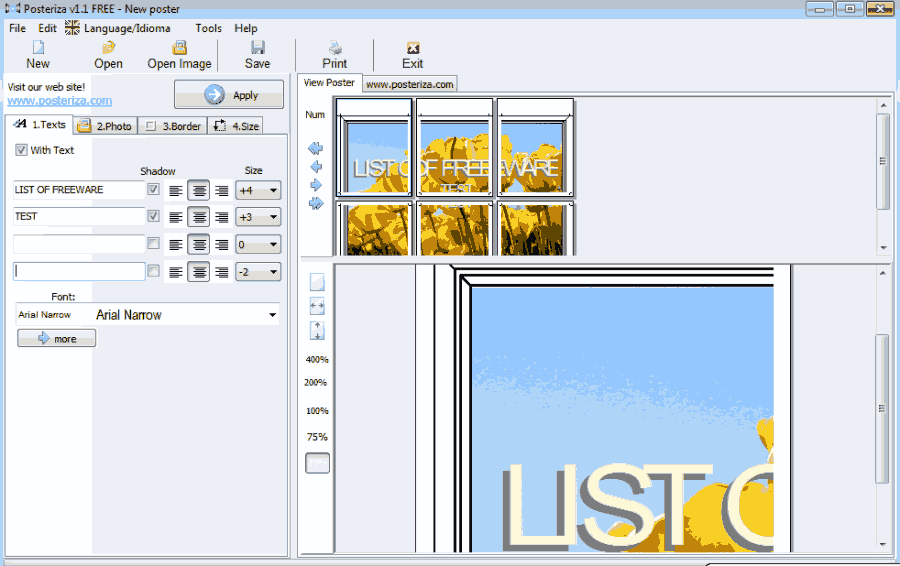Go to previous page with single left arrow

point(316,167)
